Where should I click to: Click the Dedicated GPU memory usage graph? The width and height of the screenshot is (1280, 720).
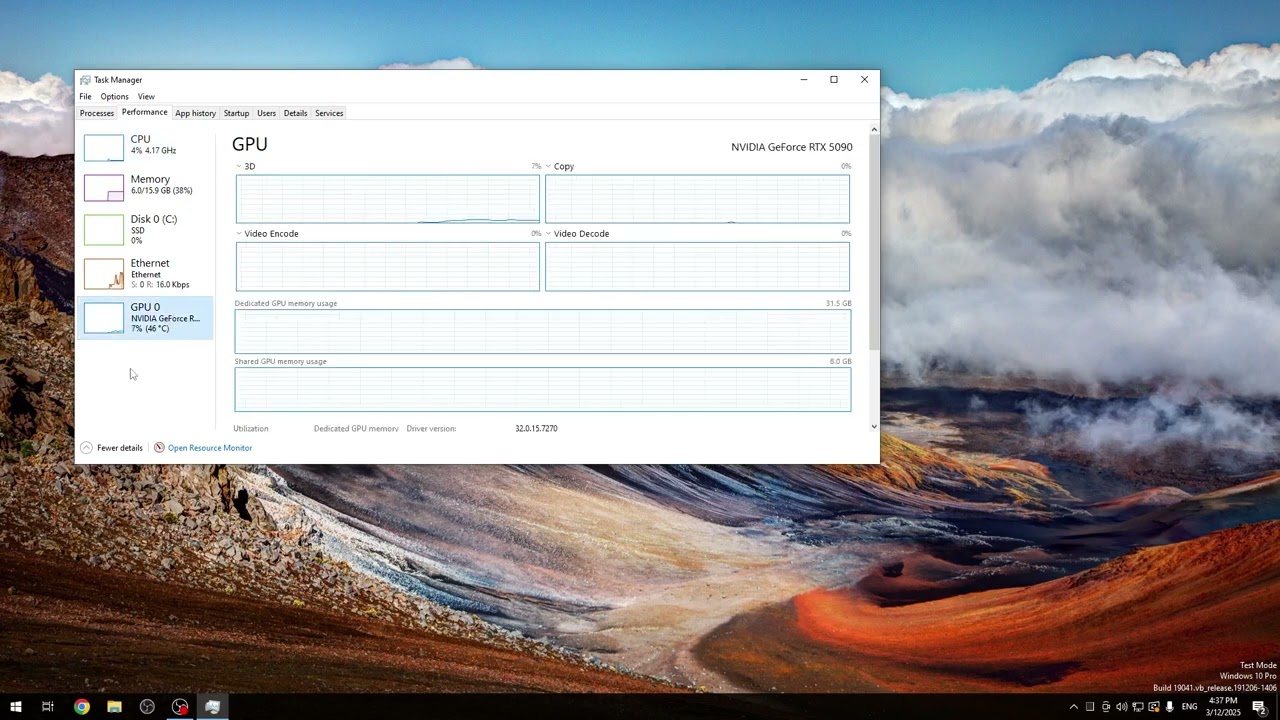543,331
